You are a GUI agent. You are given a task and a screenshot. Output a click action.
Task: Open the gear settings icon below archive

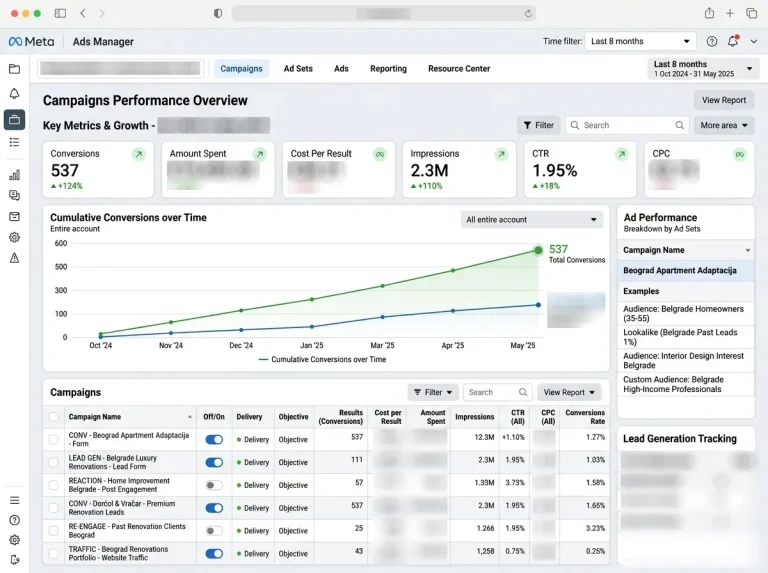coord(15,238)
